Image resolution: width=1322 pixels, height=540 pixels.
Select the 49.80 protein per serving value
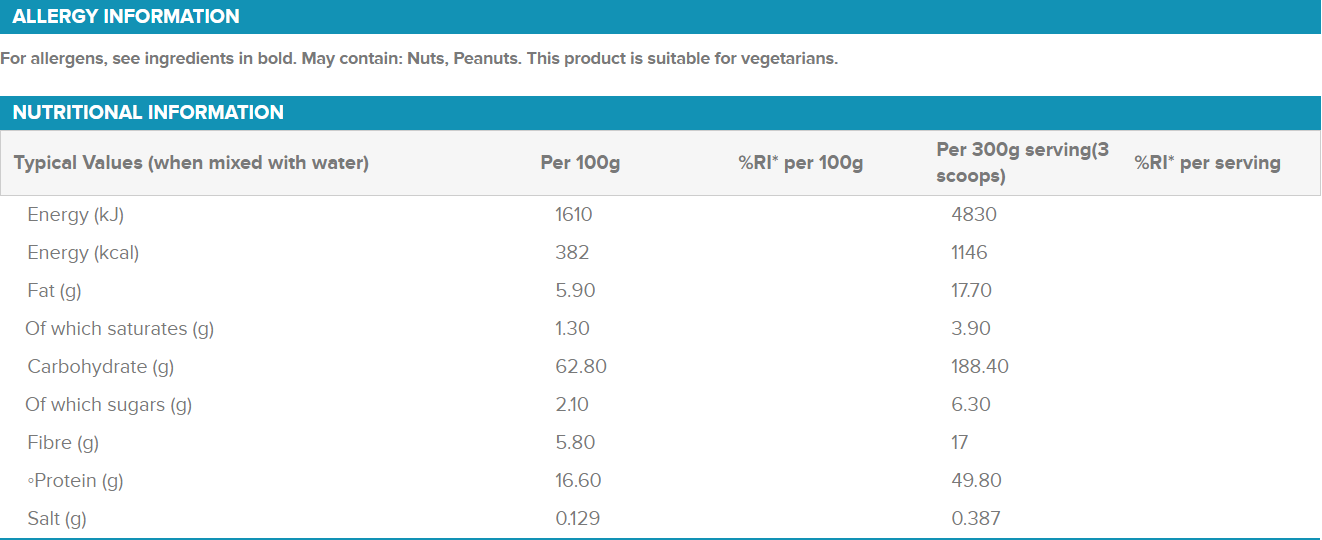tap(976, 481)
